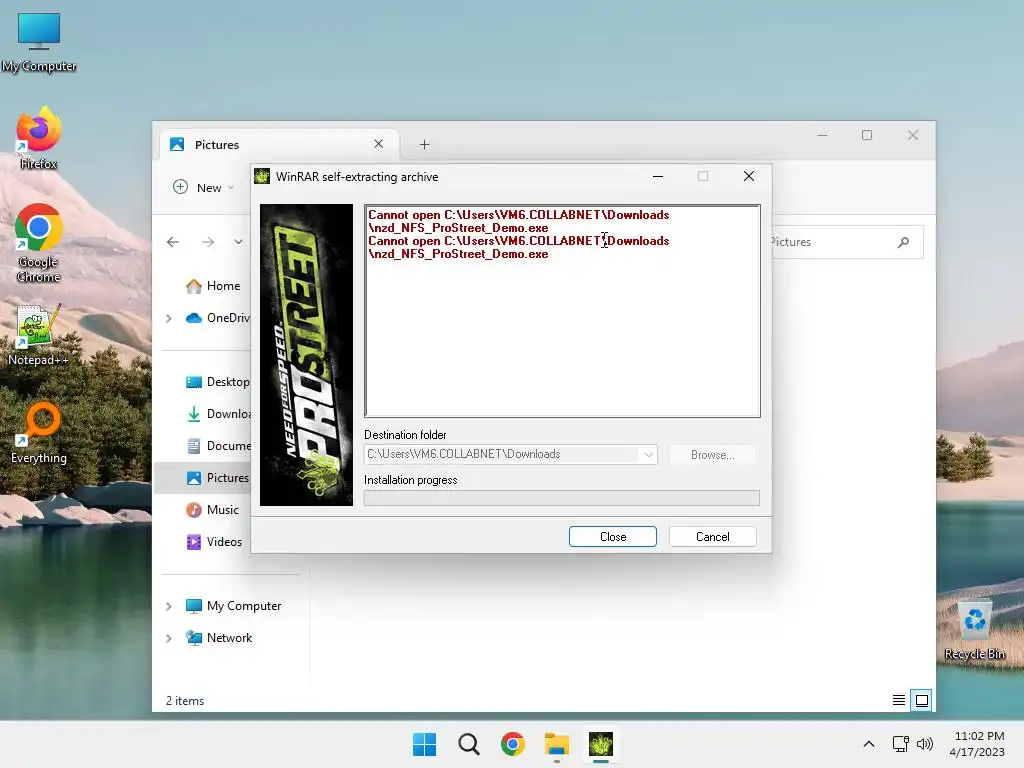Open recent locations chevron in File Explorer

click(238, 242)
